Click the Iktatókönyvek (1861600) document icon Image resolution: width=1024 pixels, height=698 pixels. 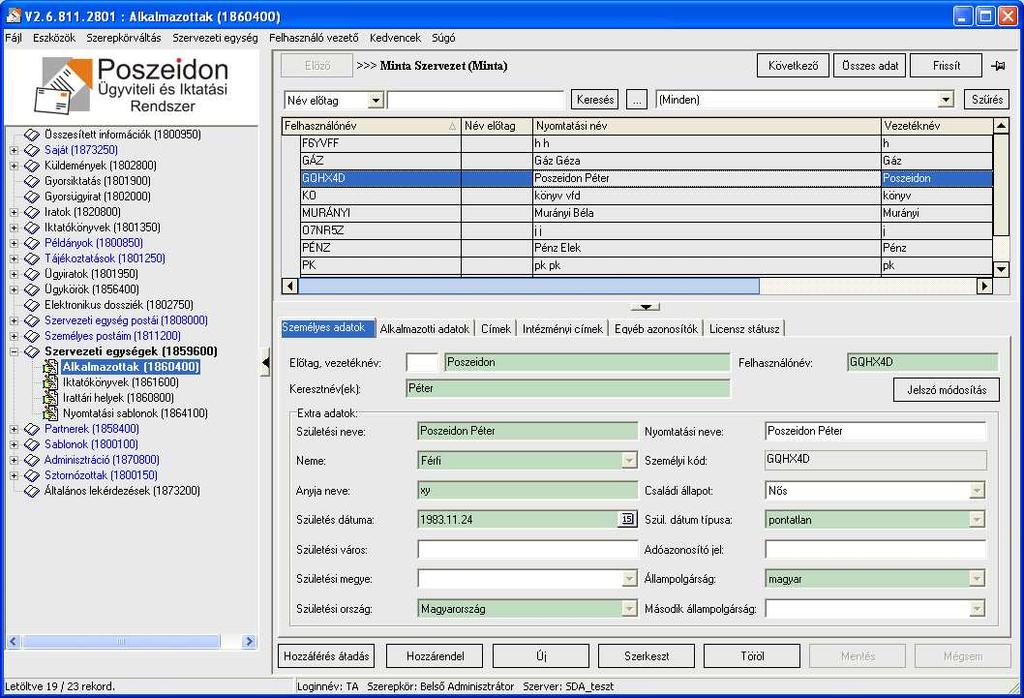(x=50, y=383)
